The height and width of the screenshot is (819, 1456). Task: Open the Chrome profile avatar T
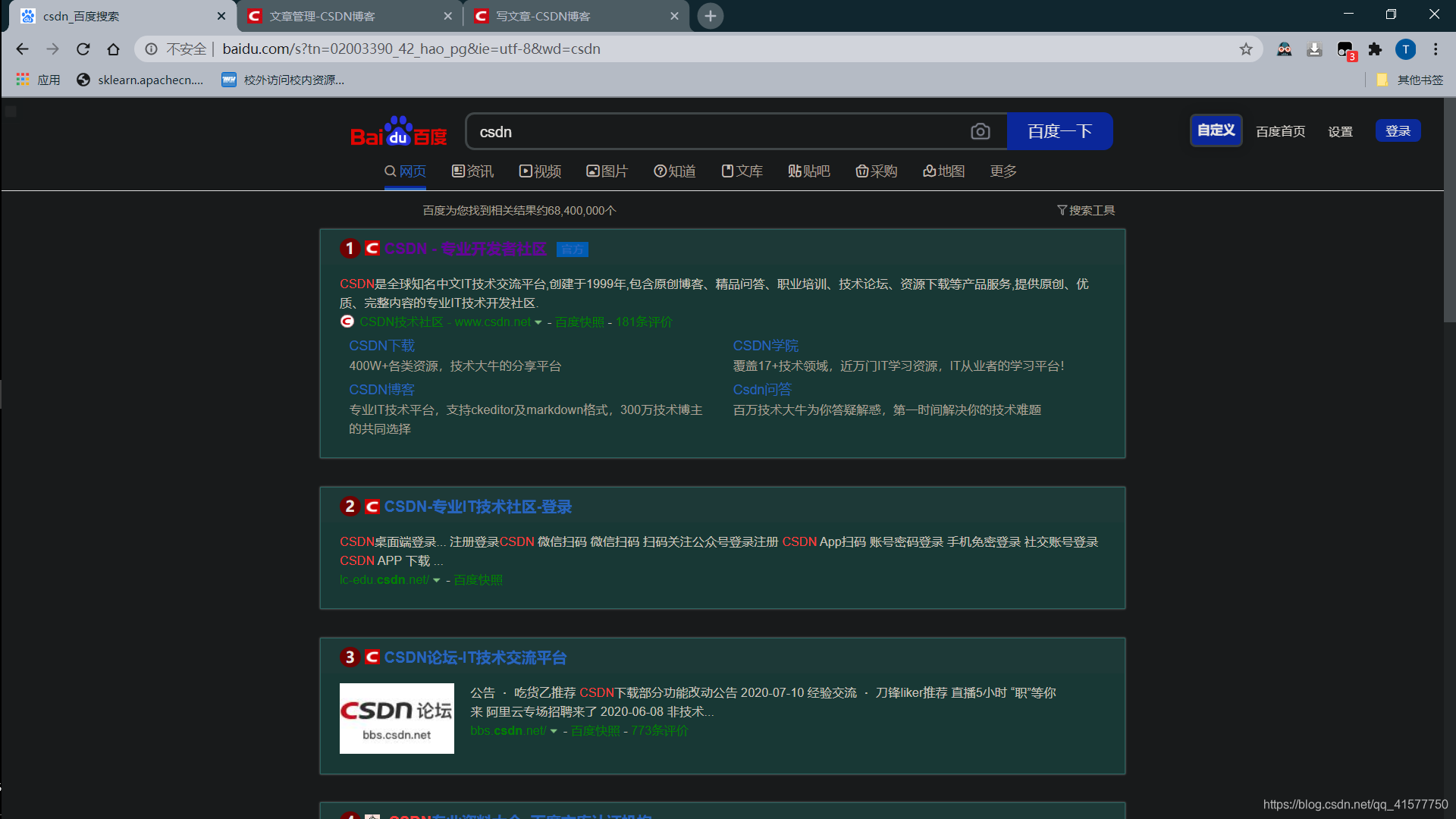1405,49
